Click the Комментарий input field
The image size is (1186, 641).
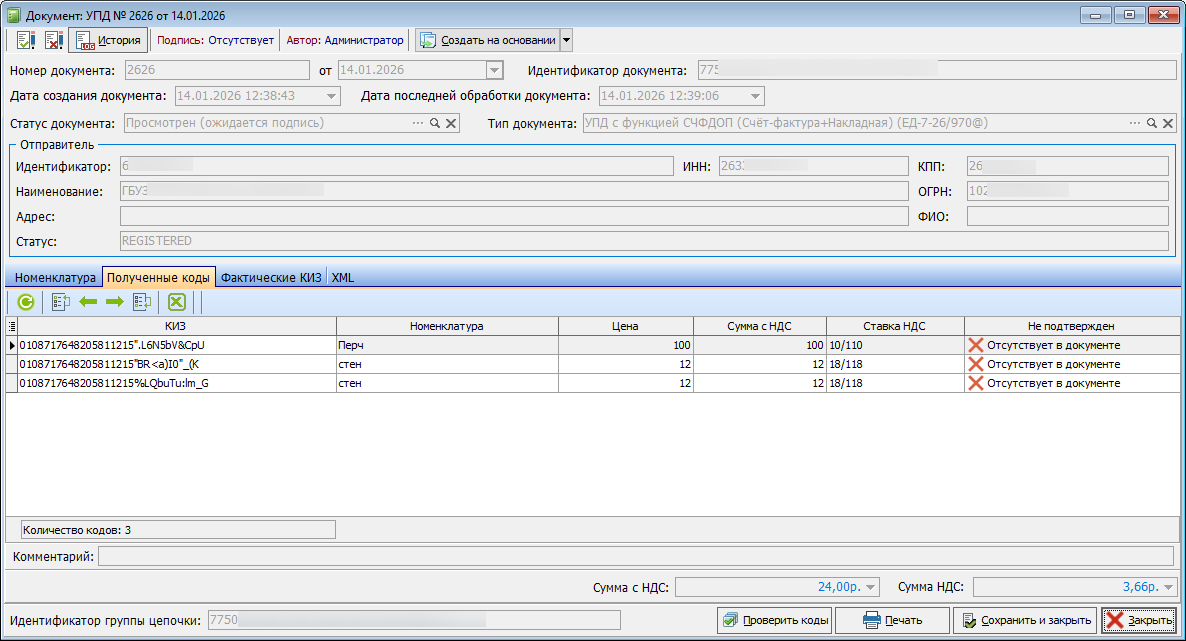(x=635, y=556)
